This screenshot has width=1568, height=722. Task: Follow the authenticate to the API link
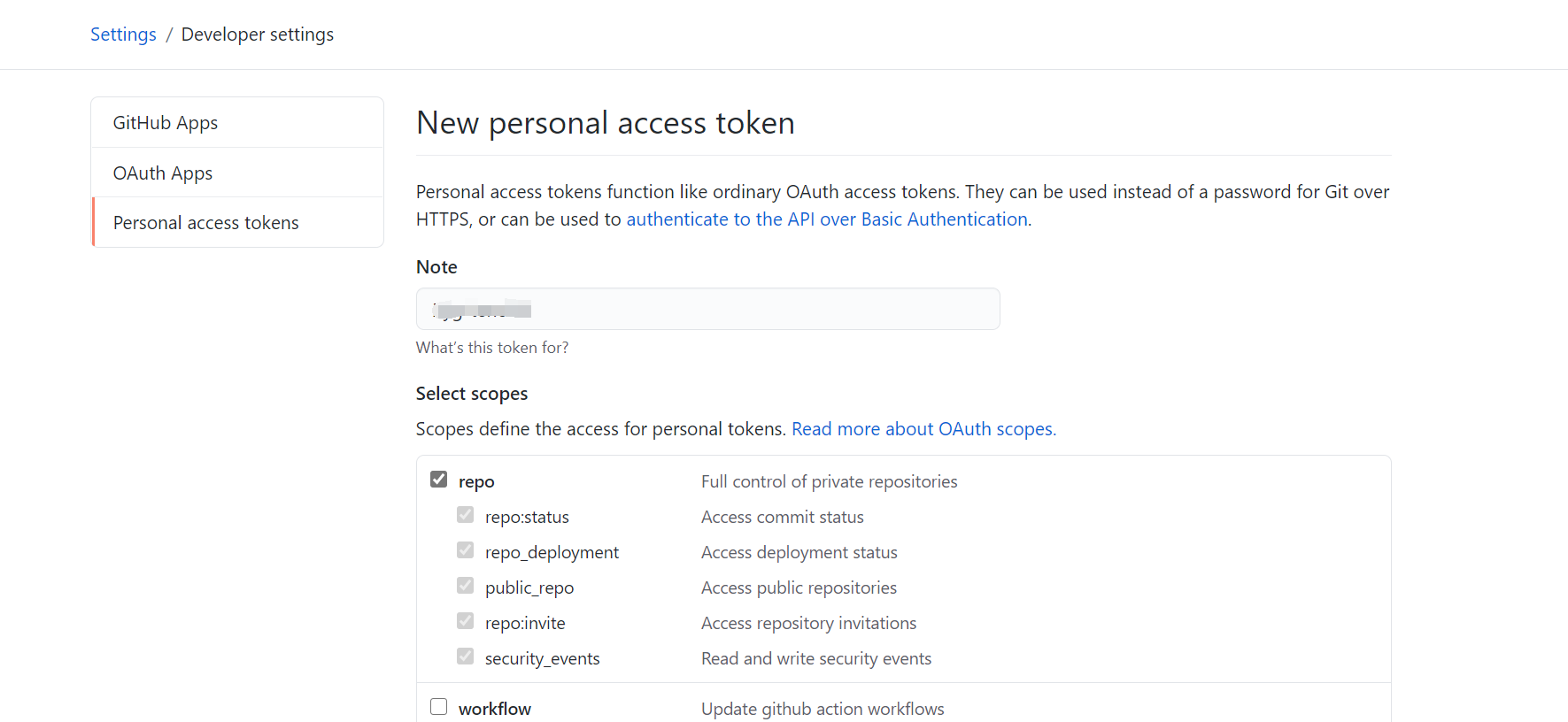827,219
